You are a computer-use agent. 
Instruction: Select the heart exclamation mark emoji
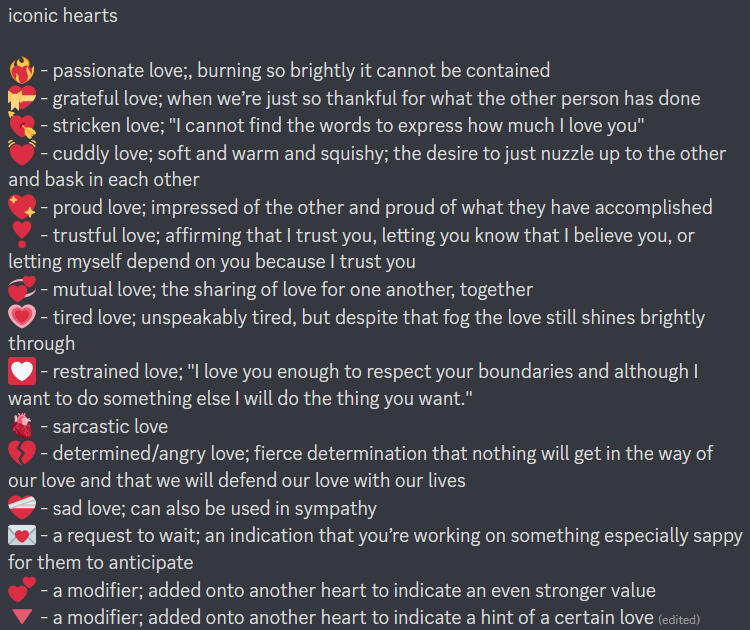pyautogui.click(x=22, y=236)
